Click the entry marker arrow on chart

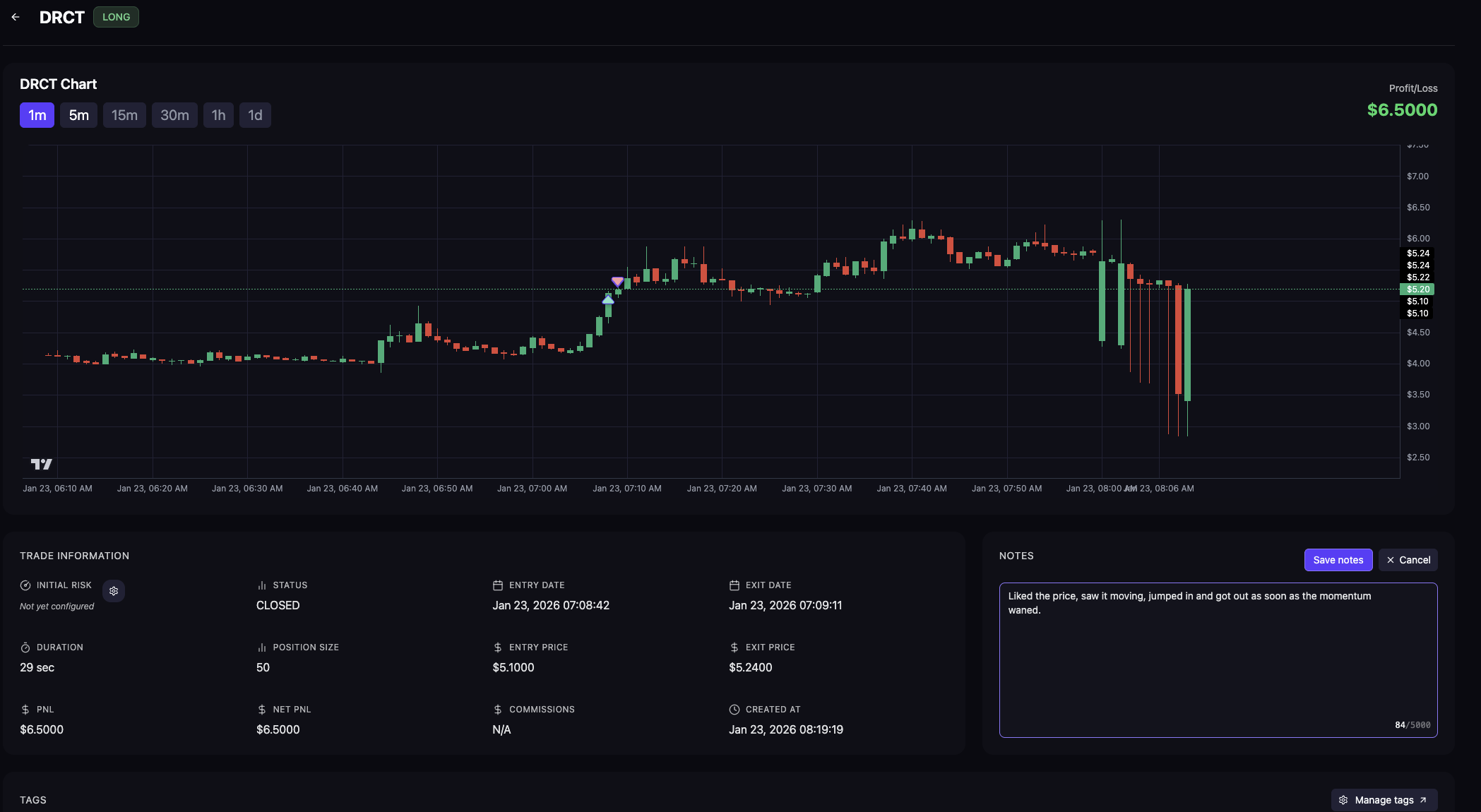[x=608, y=300]
